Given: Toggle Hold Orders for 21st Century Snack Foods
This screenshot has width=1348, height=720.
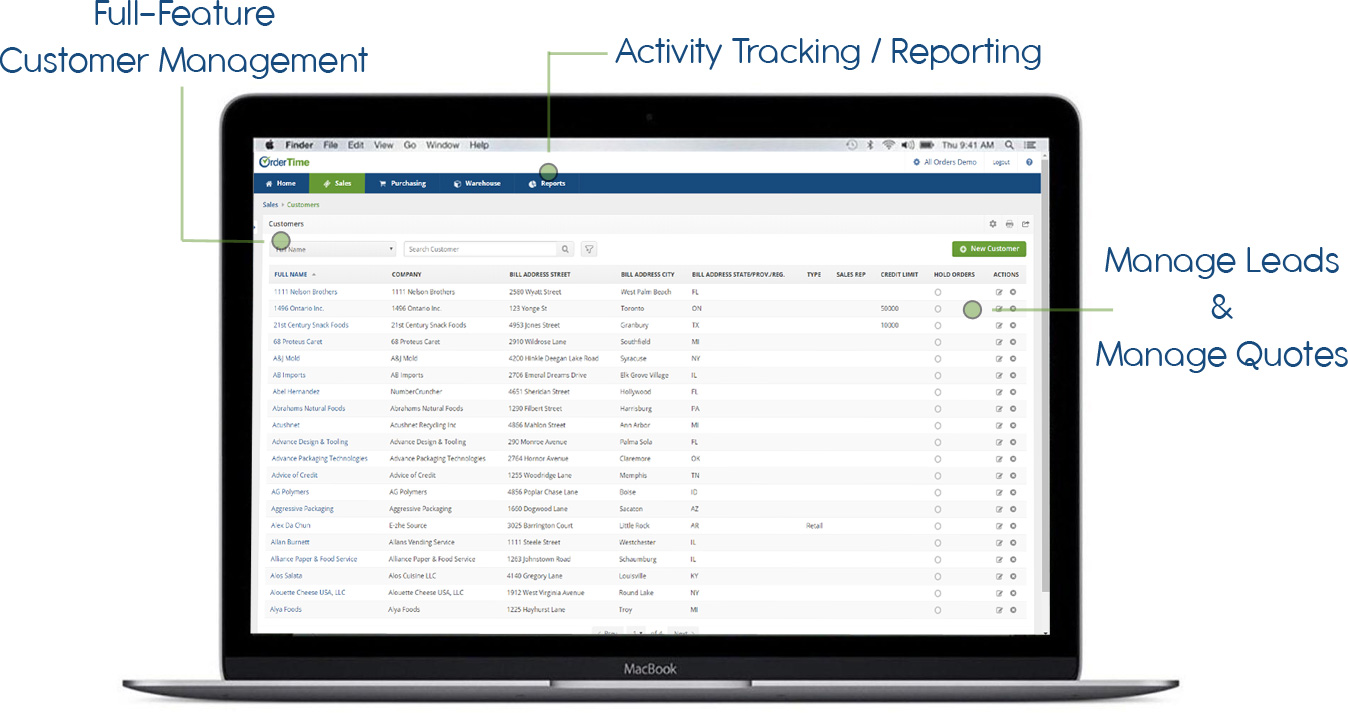Looking at the screenshot, I should [937, 325].
